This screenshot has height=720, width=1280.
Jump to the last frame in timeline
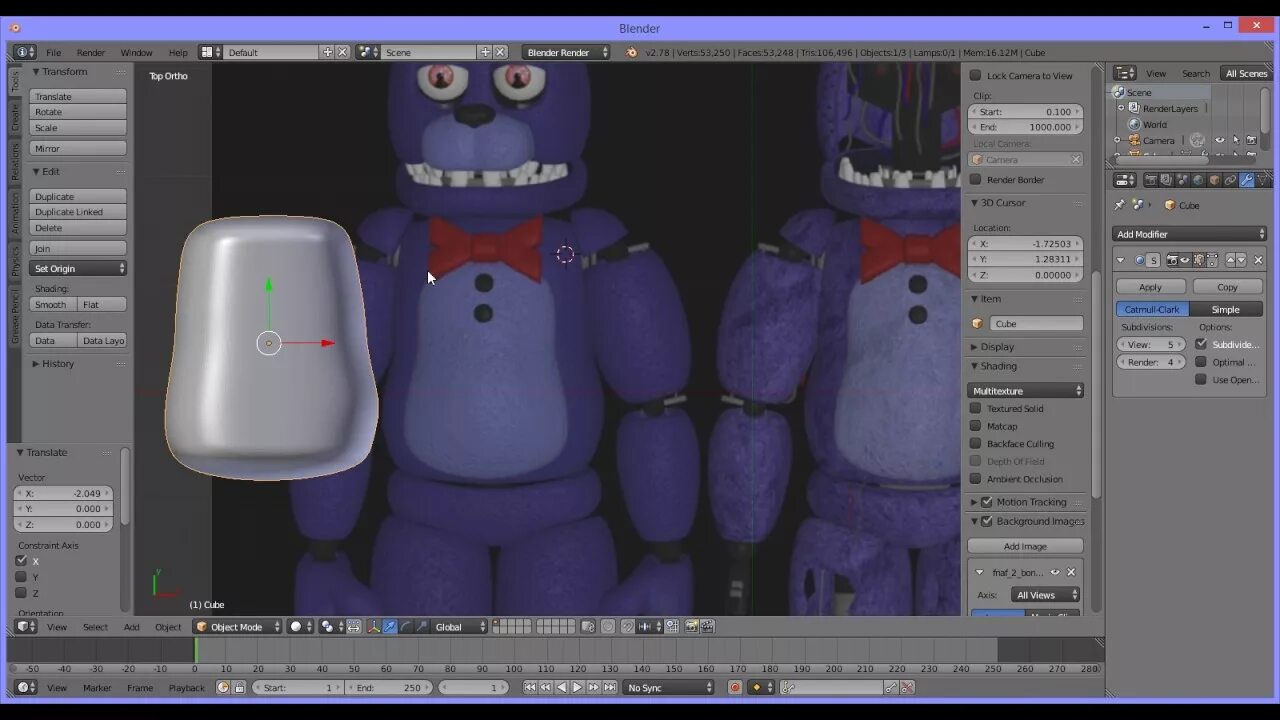[x=609, y=687]
